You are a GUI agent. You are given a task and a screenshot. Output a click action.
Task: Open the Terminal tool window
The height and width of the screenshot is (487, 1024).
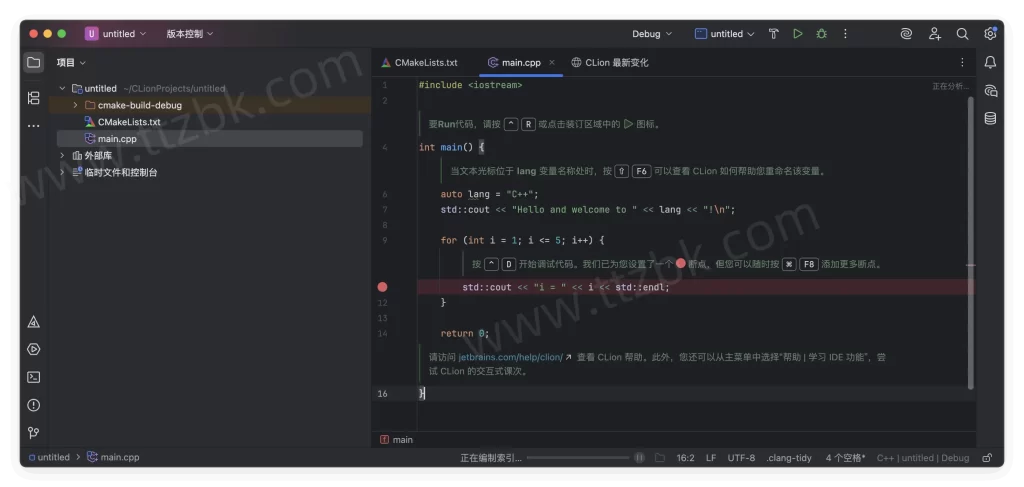34,377
